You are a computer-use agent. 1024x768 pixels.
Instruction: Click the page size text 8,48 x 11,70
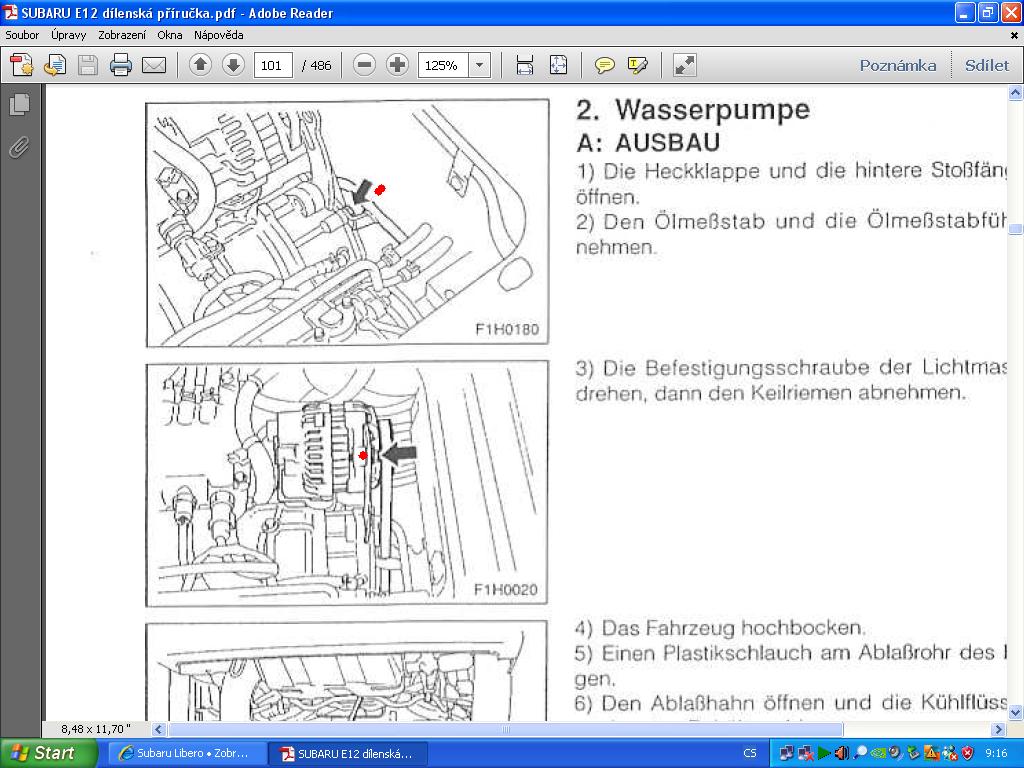96,729
